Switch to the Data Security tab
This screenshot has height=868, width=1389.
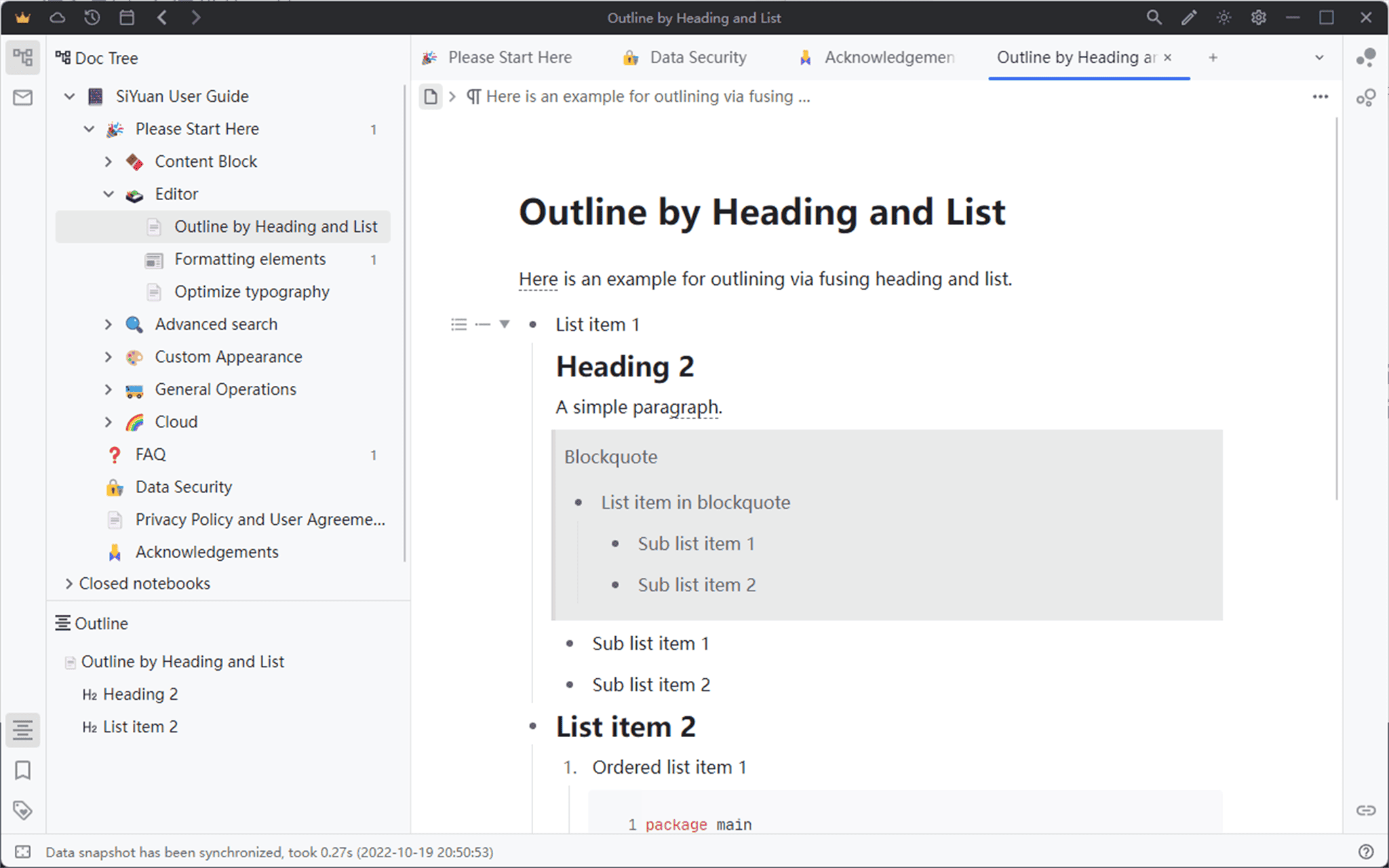click(698, 57)
